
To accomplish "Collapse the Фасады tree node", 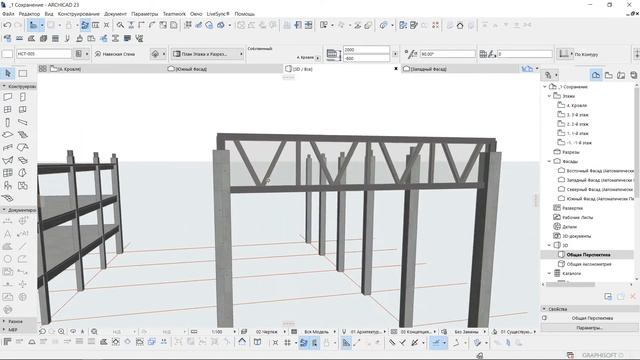I will click(549, 161).
